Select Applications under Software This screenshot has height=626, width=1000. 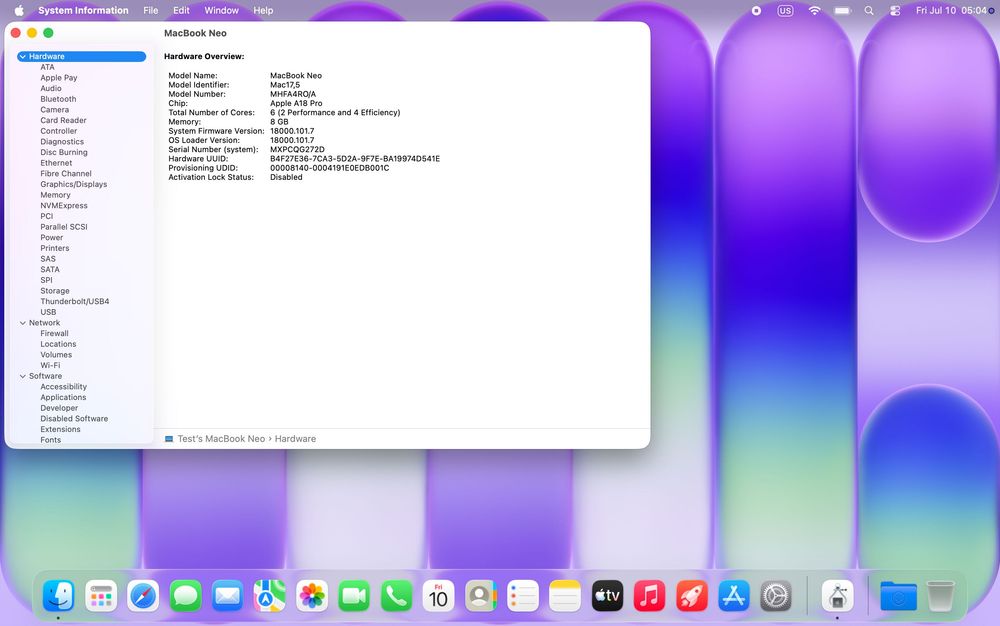[63, 397]
